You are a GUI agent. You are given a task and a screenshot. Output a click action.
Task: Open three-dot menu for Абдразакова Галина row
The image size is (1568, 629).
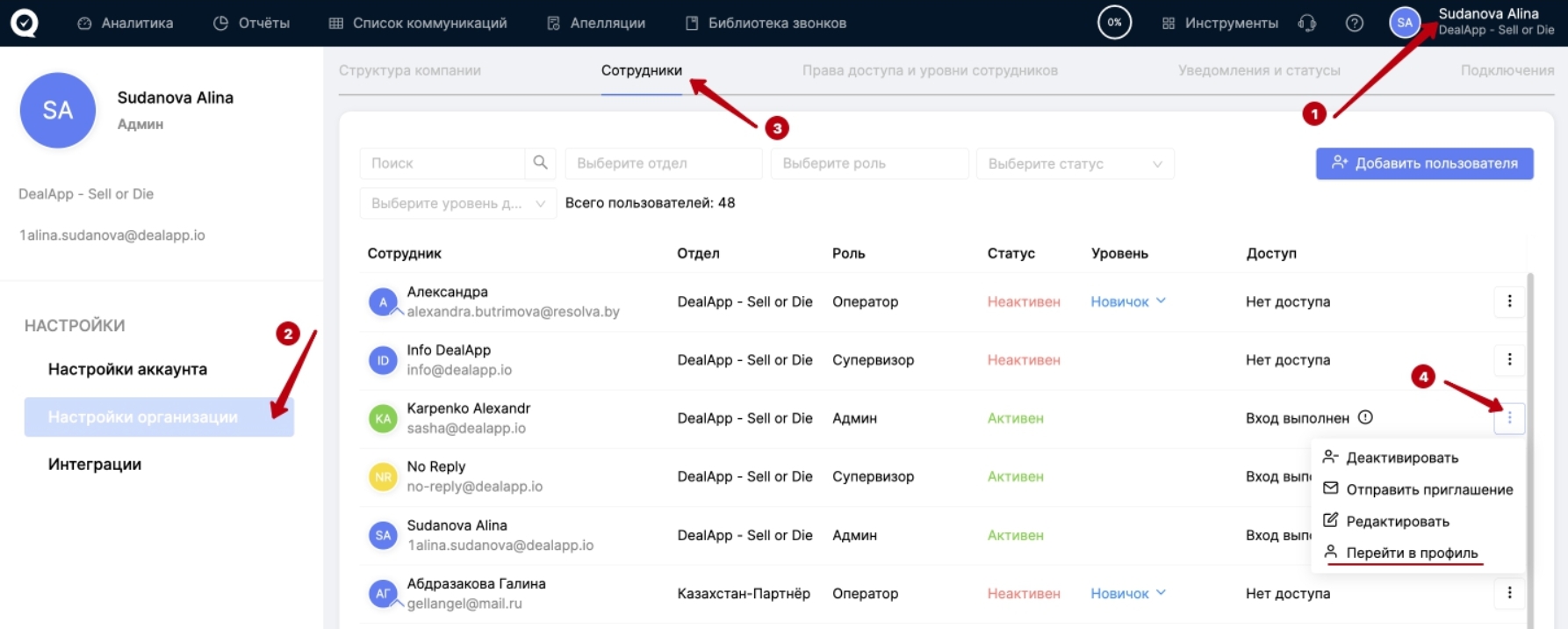click(1508, 593)
